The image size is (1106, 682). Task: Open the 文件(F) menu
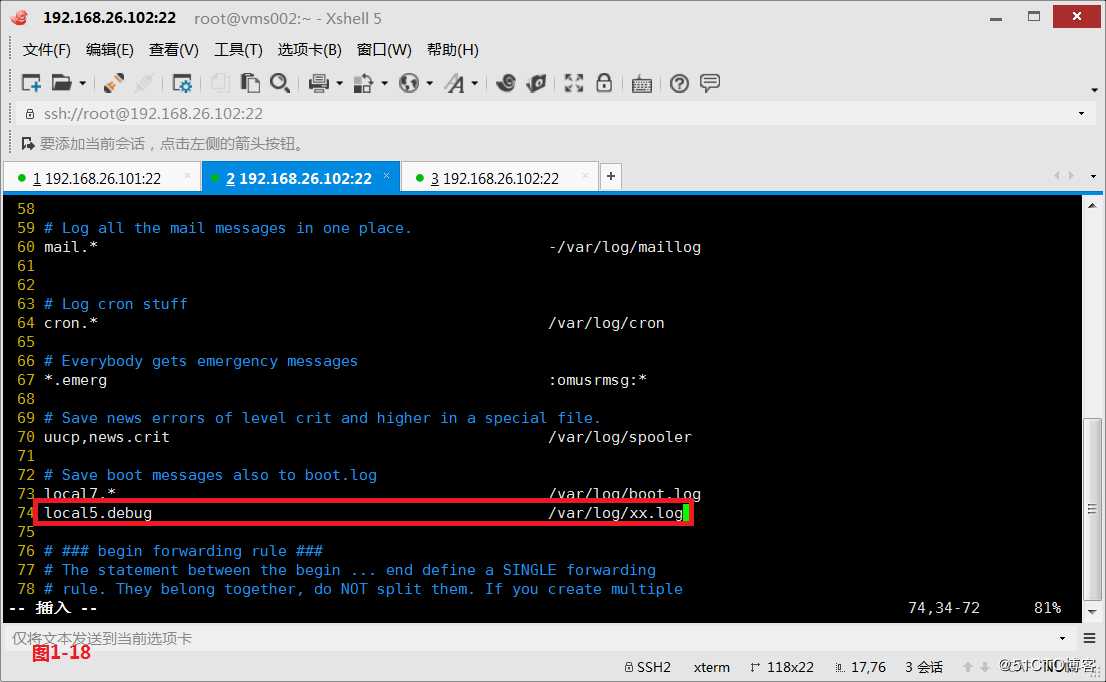[x=47, y=49]
